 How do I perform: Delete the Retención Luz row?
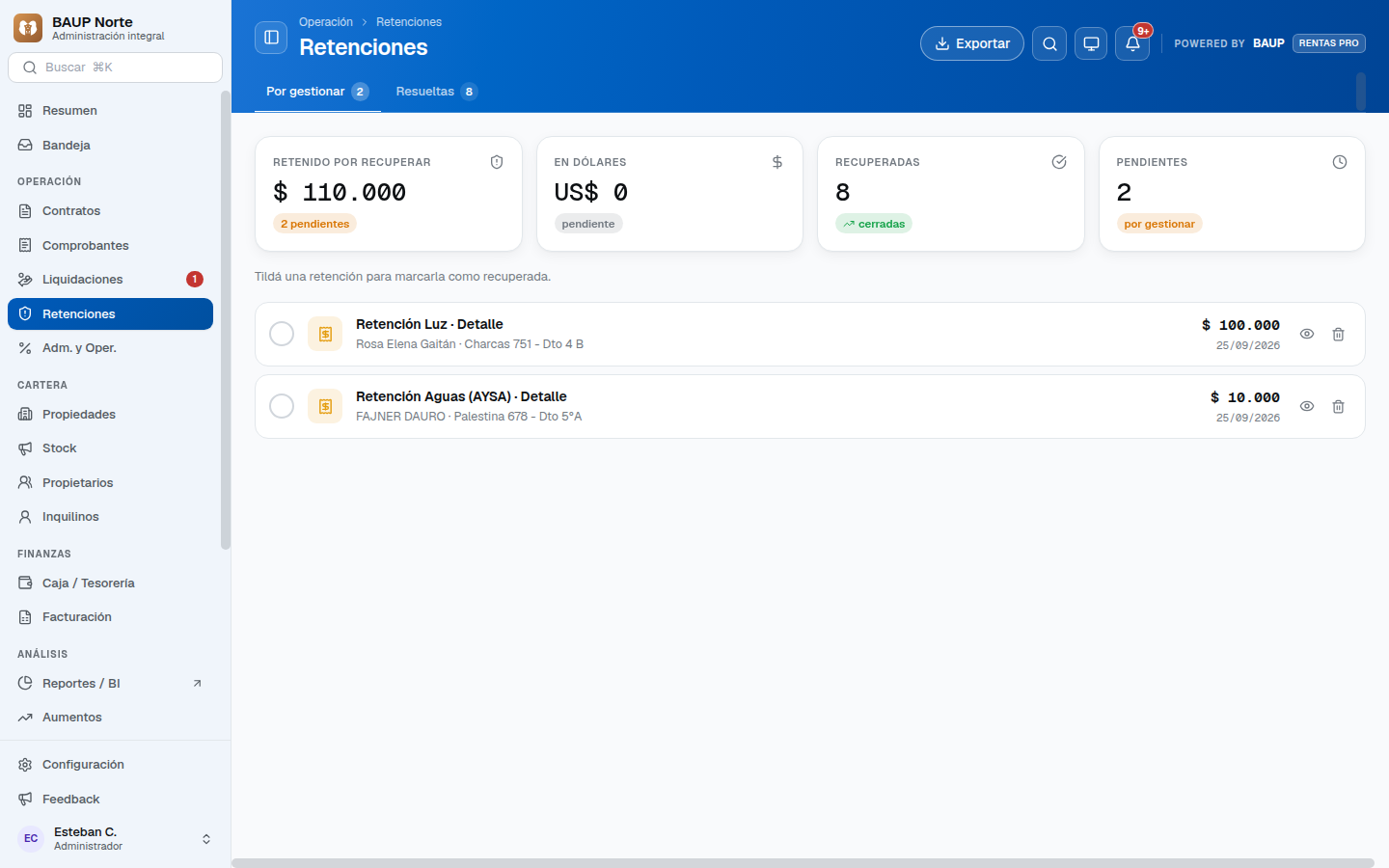pos(1338,334)
